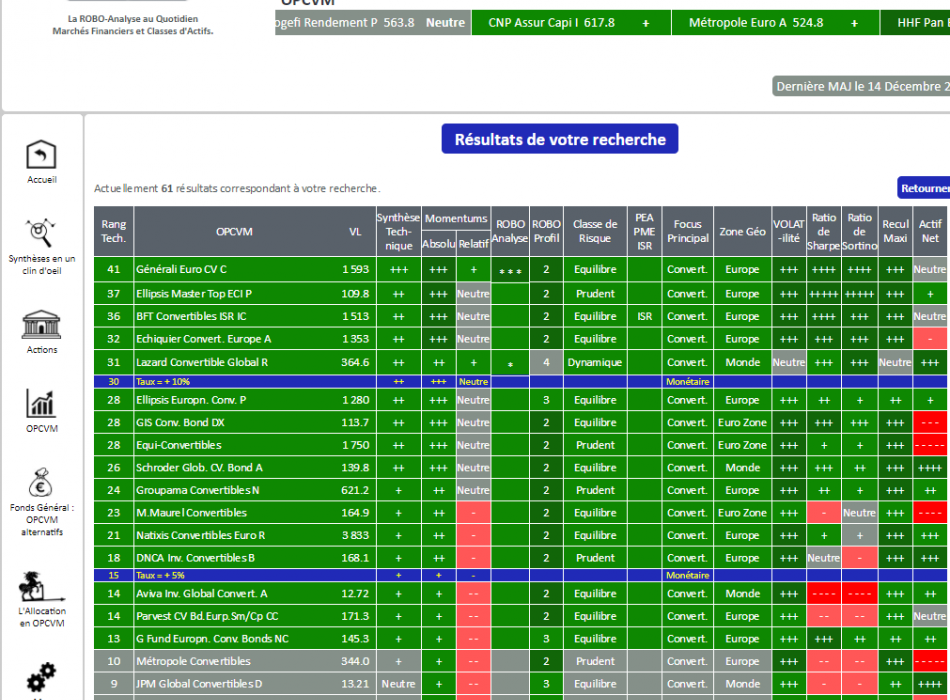Click the CNP Assur Capi I ticker
The image size is (950, 700).
(x=571, y=23)
